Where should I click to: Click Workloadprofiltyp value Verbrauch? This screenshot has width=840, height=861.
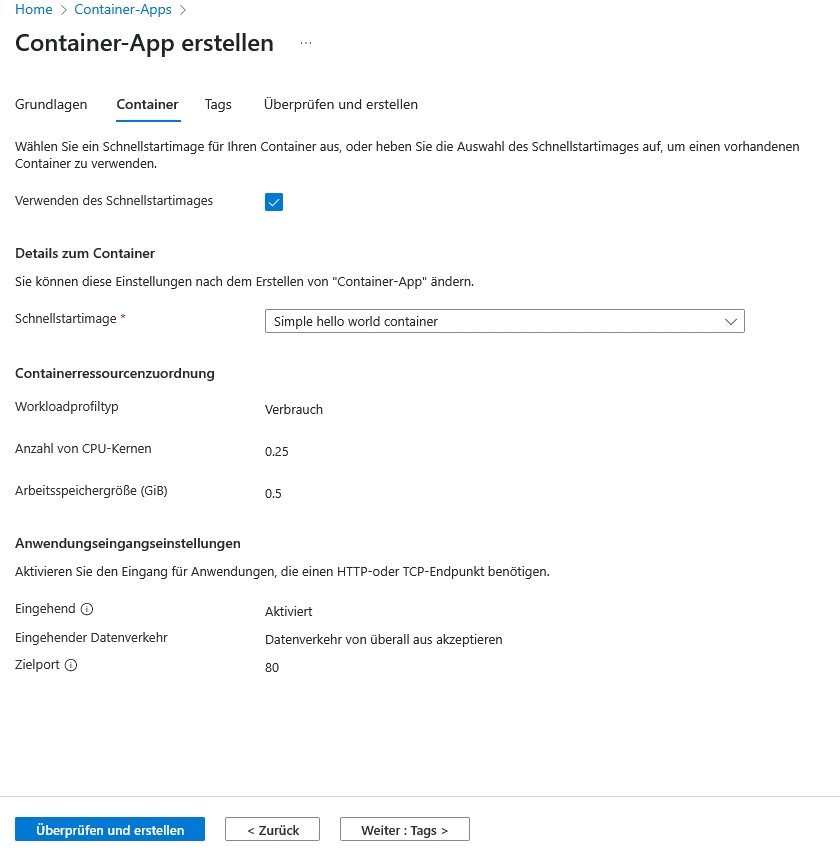[293, 409]
